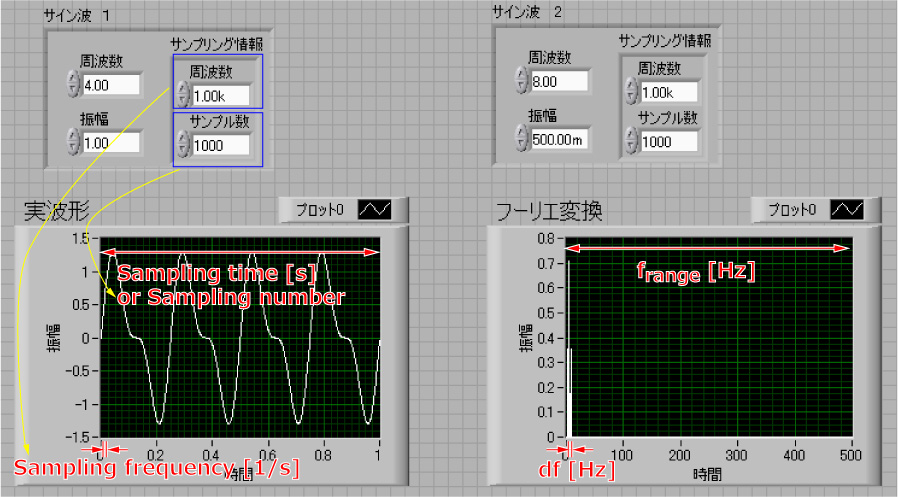Click the plot icon in フーリエ変換 legend
Viewport: 898px width, 497px height.
pos(846,210)
